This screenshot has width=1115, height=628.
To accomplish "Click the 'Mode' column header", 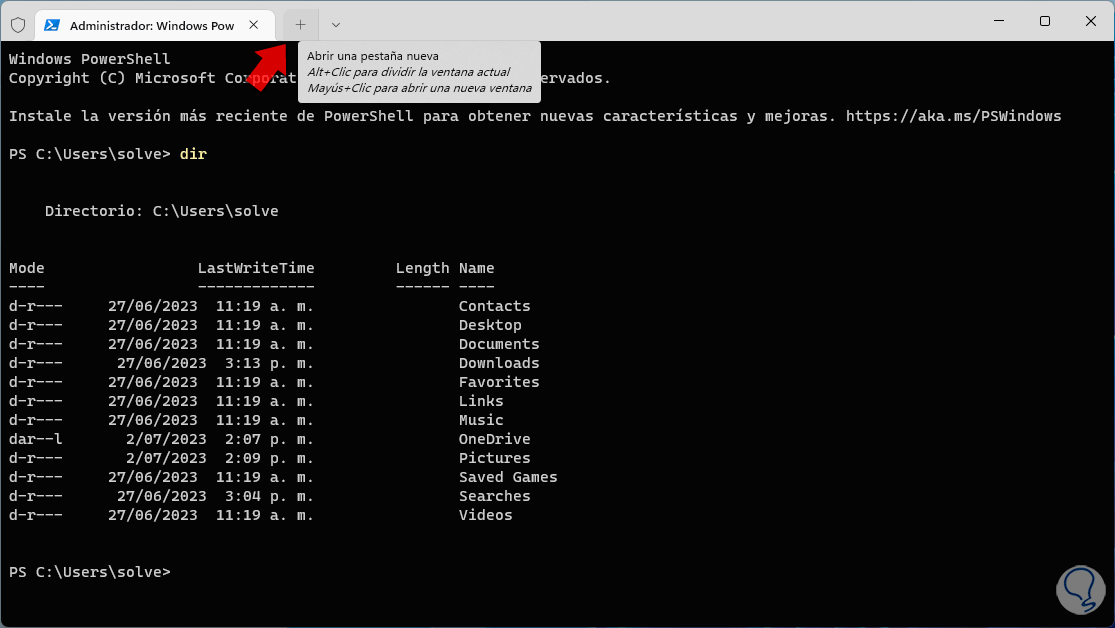I will pyautogui.click(x=26, y=268).
